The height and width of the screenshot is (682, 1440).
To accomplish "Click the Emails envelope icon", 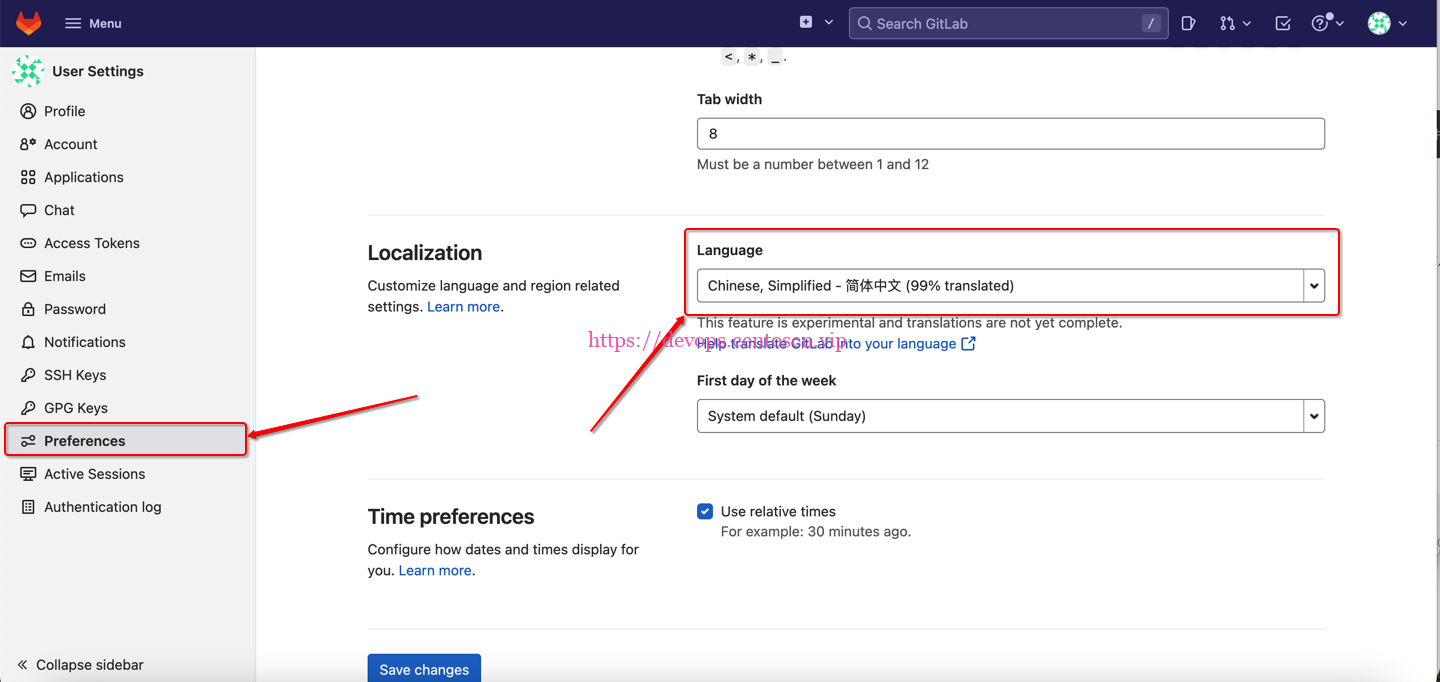I will click(x=28, y=276).
